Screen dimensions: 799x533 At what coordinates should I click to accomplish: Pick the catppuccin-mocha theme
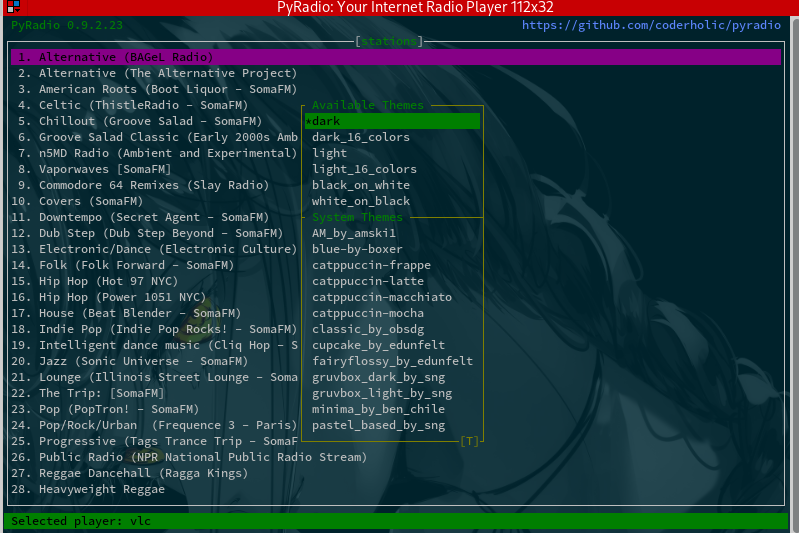pos(368,313)
